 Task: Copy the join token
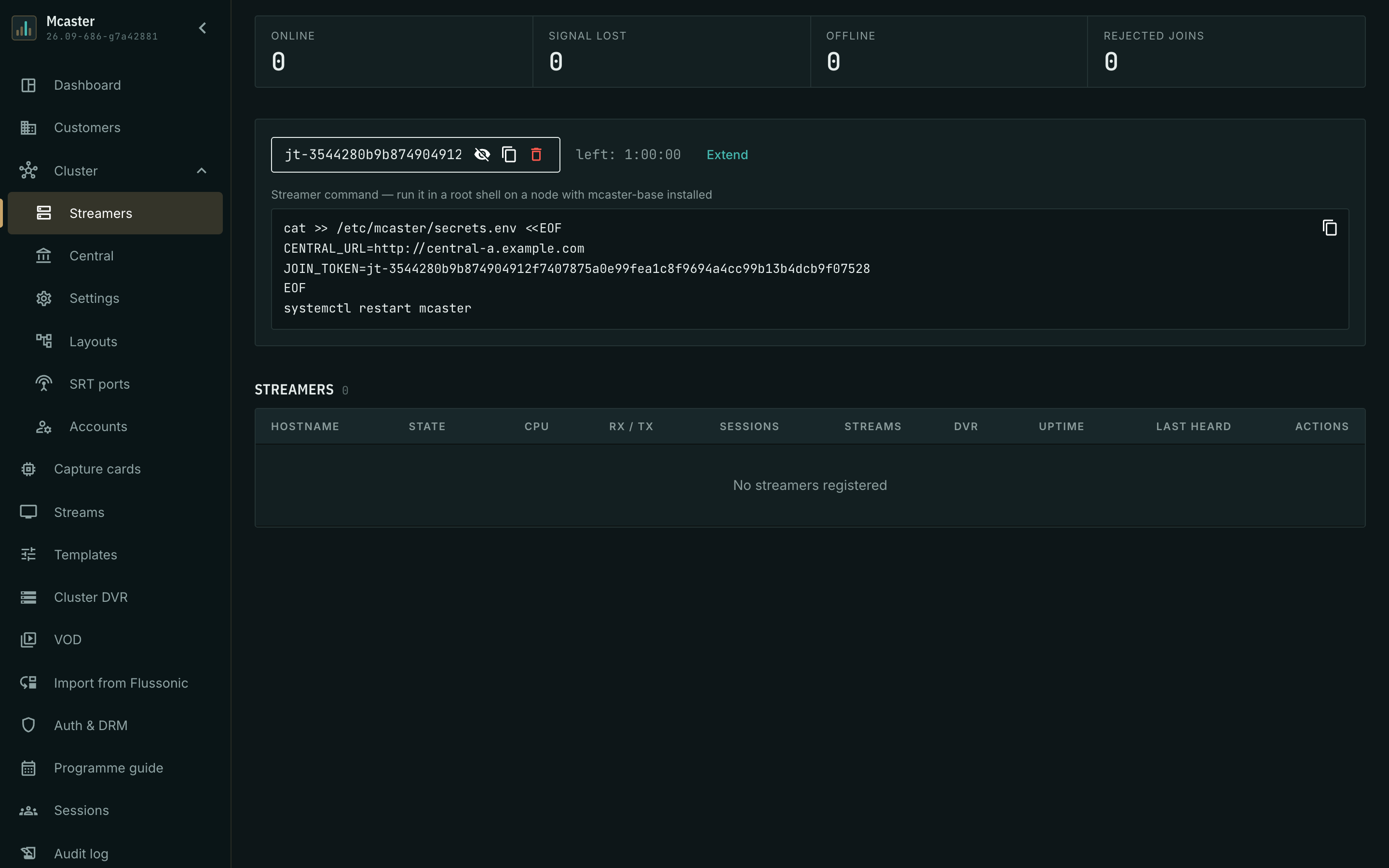click(509, 154)
